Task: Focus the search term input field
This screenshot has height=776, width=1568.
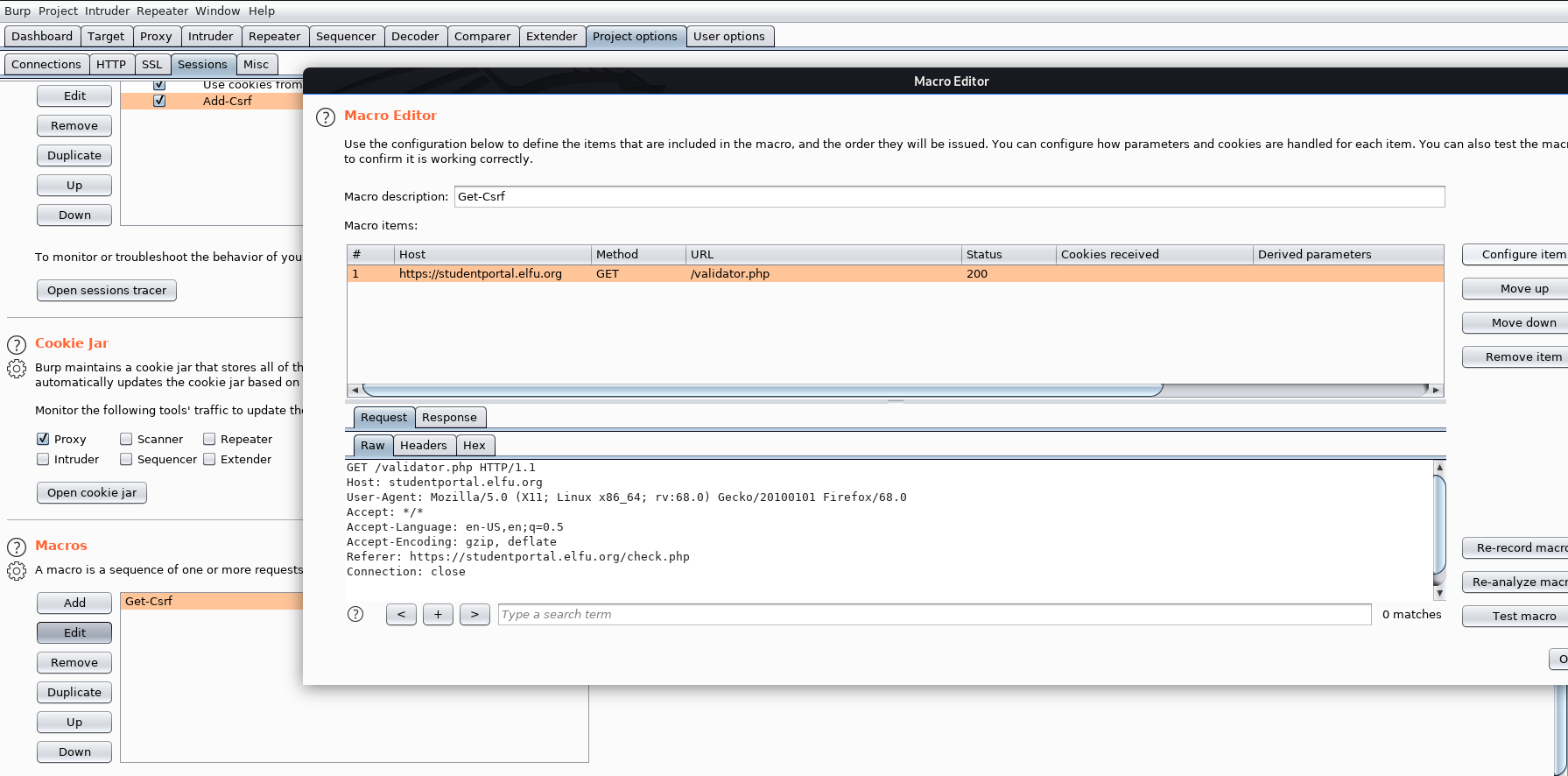Action: point(934,615)
